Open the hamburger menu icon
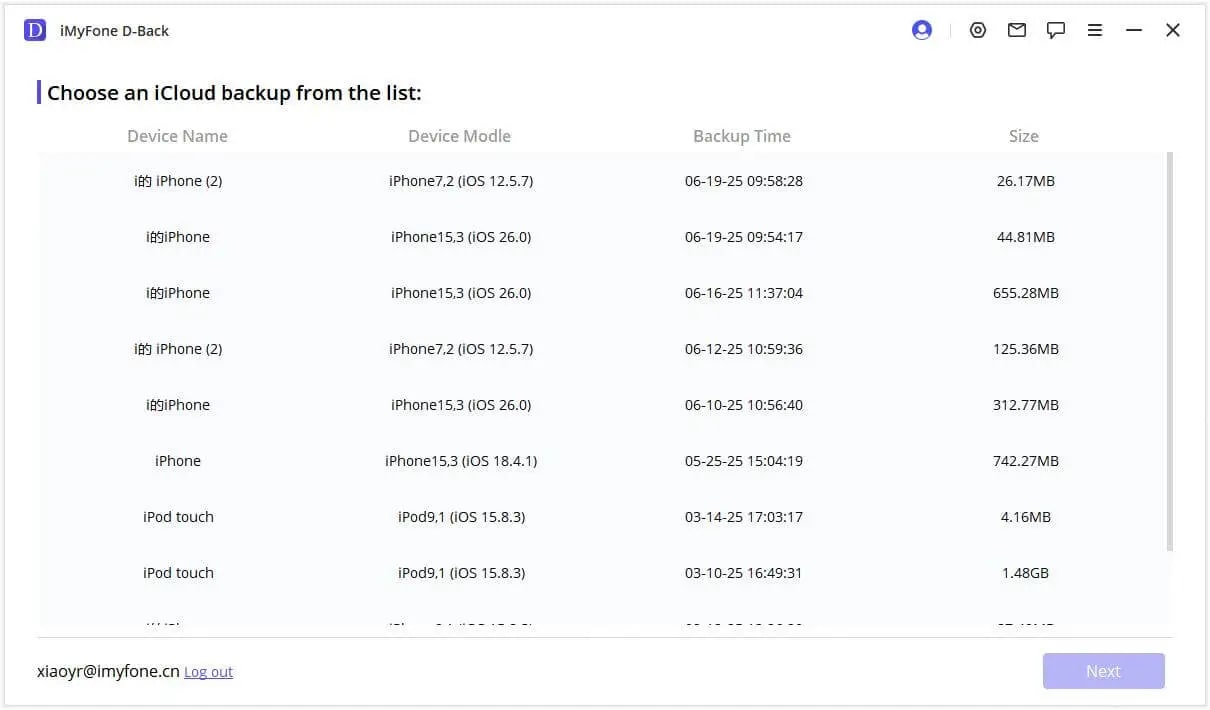Screen dimensions: 1210x710 (1095, 30)
